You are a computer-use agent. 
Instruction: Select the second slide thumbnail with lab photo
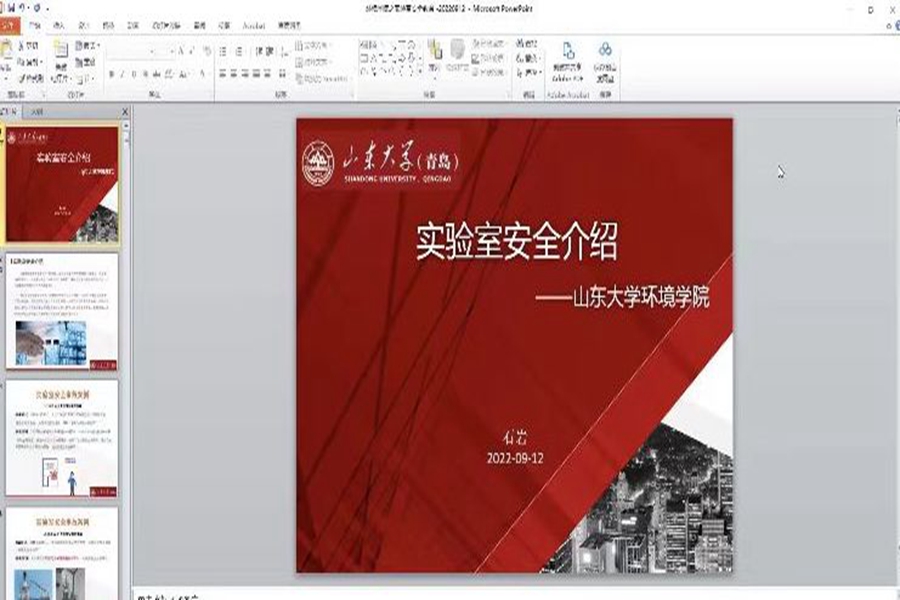pos(62,311)
